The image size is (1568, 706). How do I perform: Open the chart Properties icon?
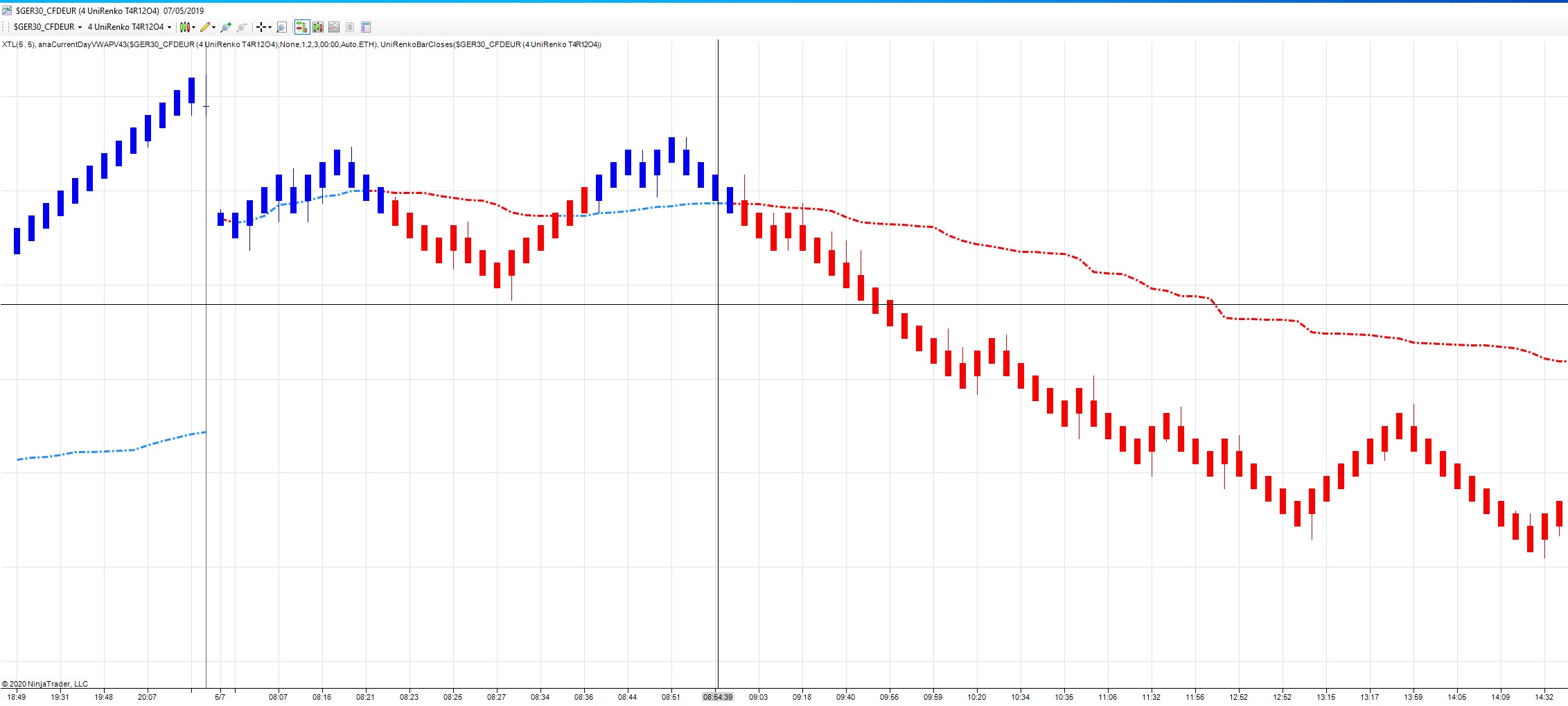pyautogui.click(x=366, y=27)
